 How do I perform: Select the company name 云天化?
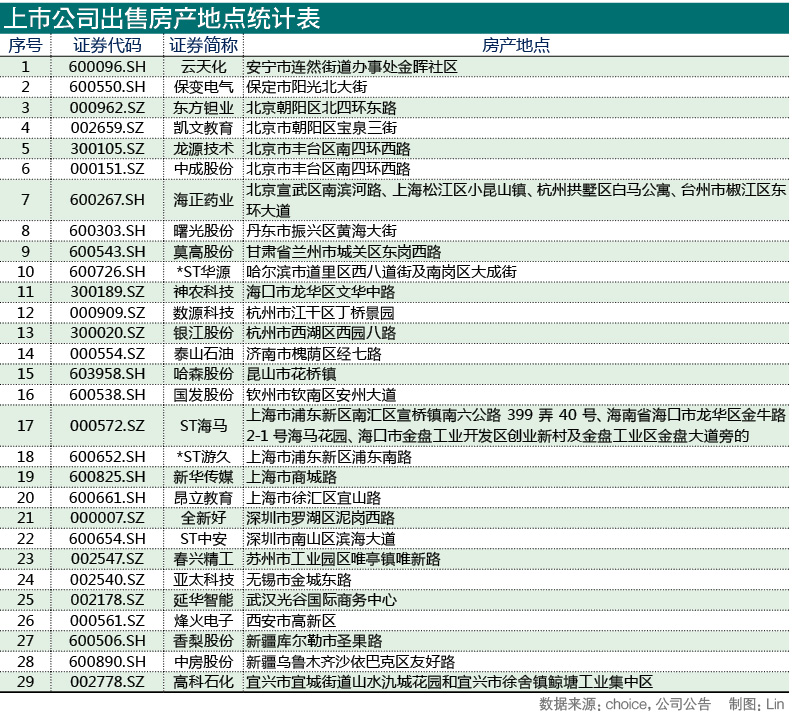(x=204, y=67)
